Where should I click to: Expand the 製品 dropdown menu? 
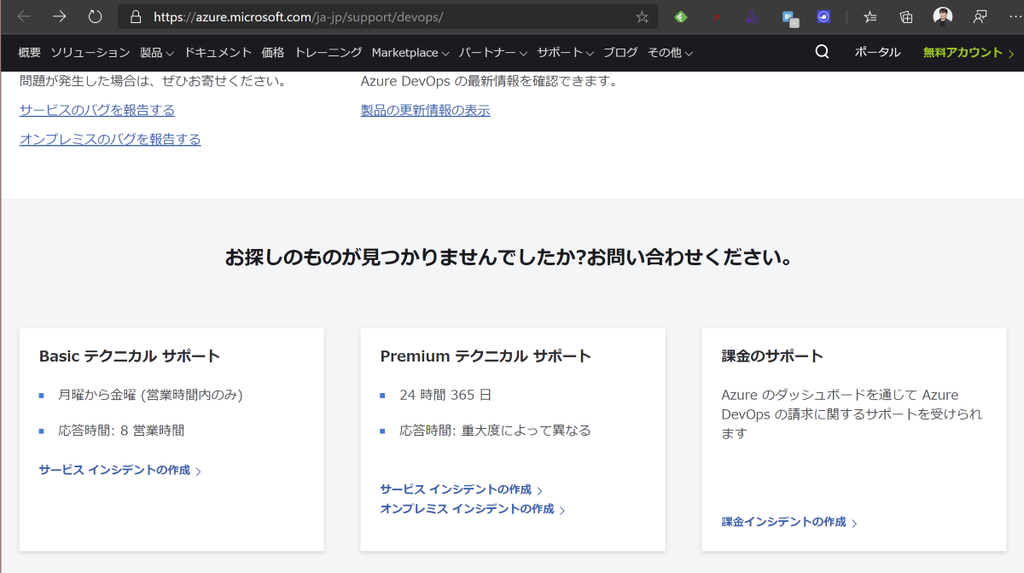point(157,52)
